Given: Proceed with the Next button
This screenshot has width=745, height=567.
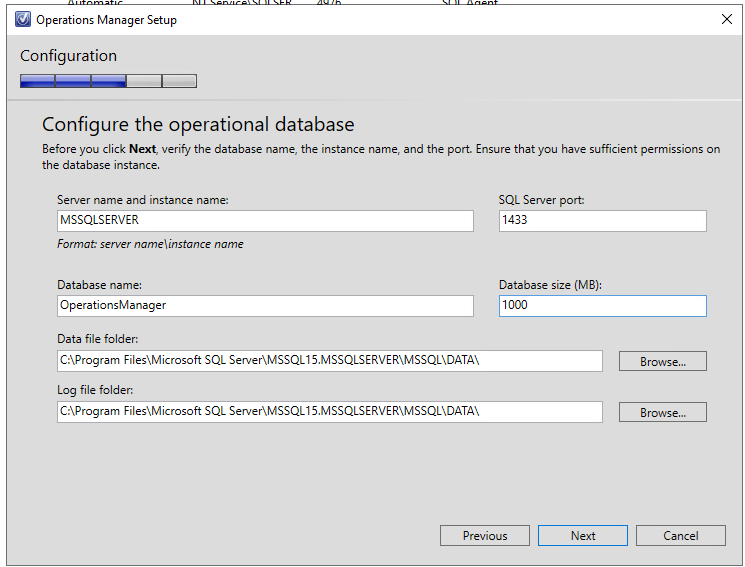Looking at the screenshot, I should [x=583, y=536].
